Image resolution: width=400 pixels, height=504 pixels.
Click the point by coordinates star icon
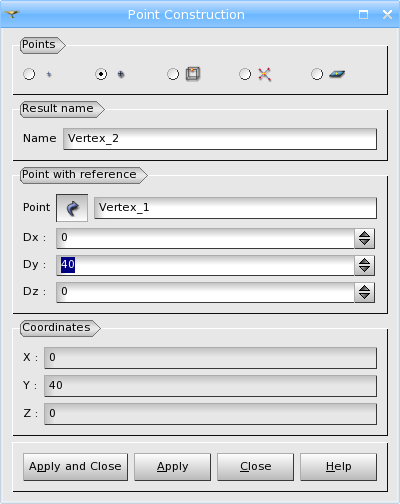[49, 74]
